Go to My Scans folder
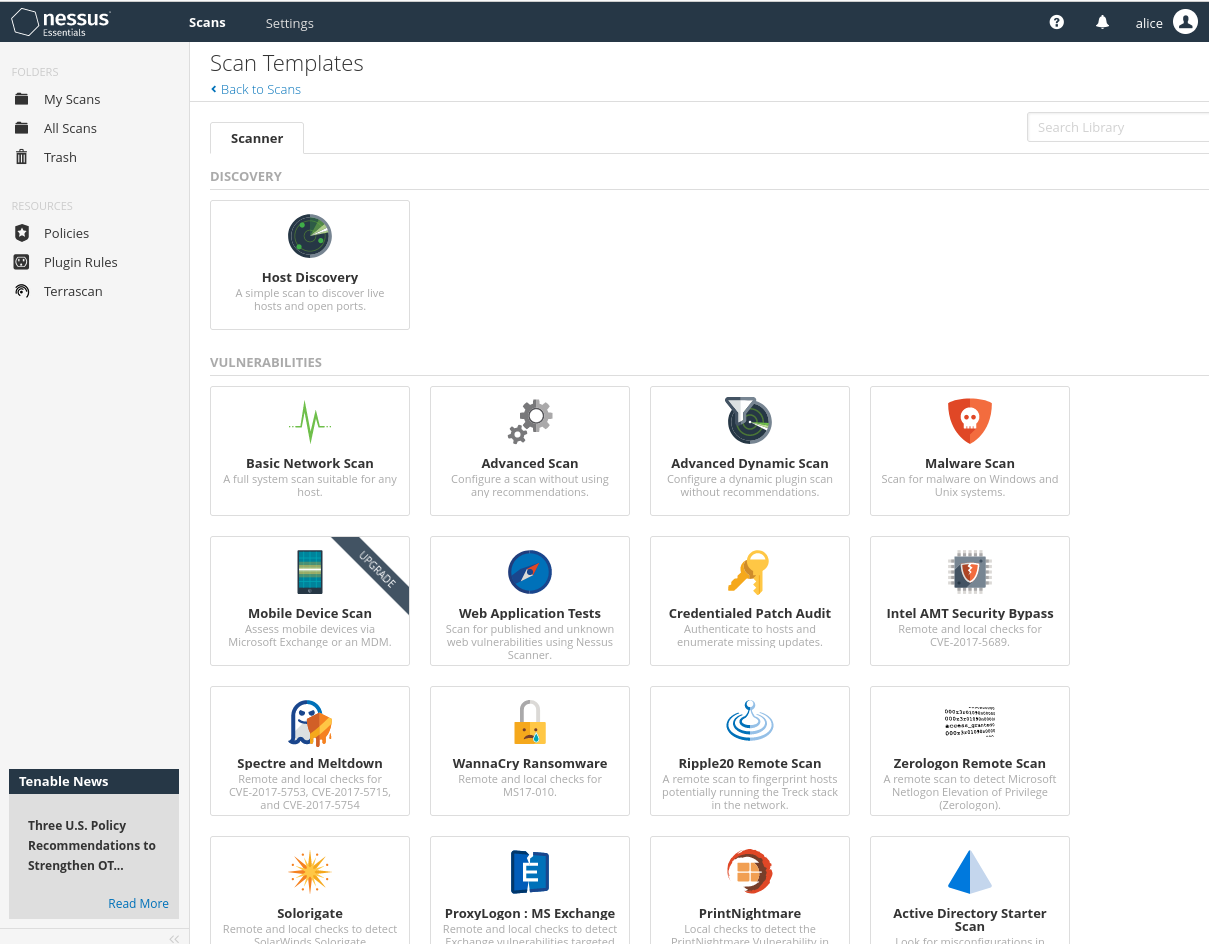1209x944 pixels. tap(72, 99)
